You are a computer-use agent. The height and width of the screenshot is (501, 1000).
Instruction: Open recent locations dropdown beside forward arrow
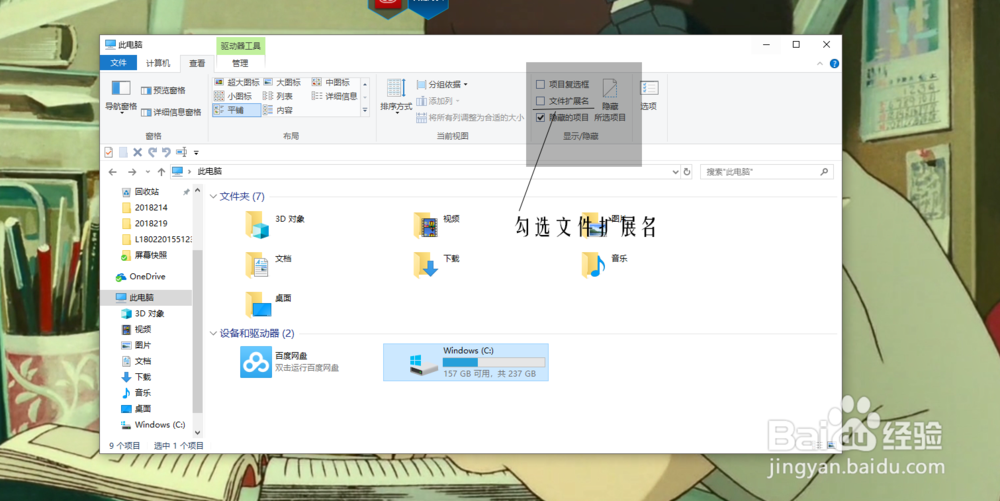click(148, 172)
